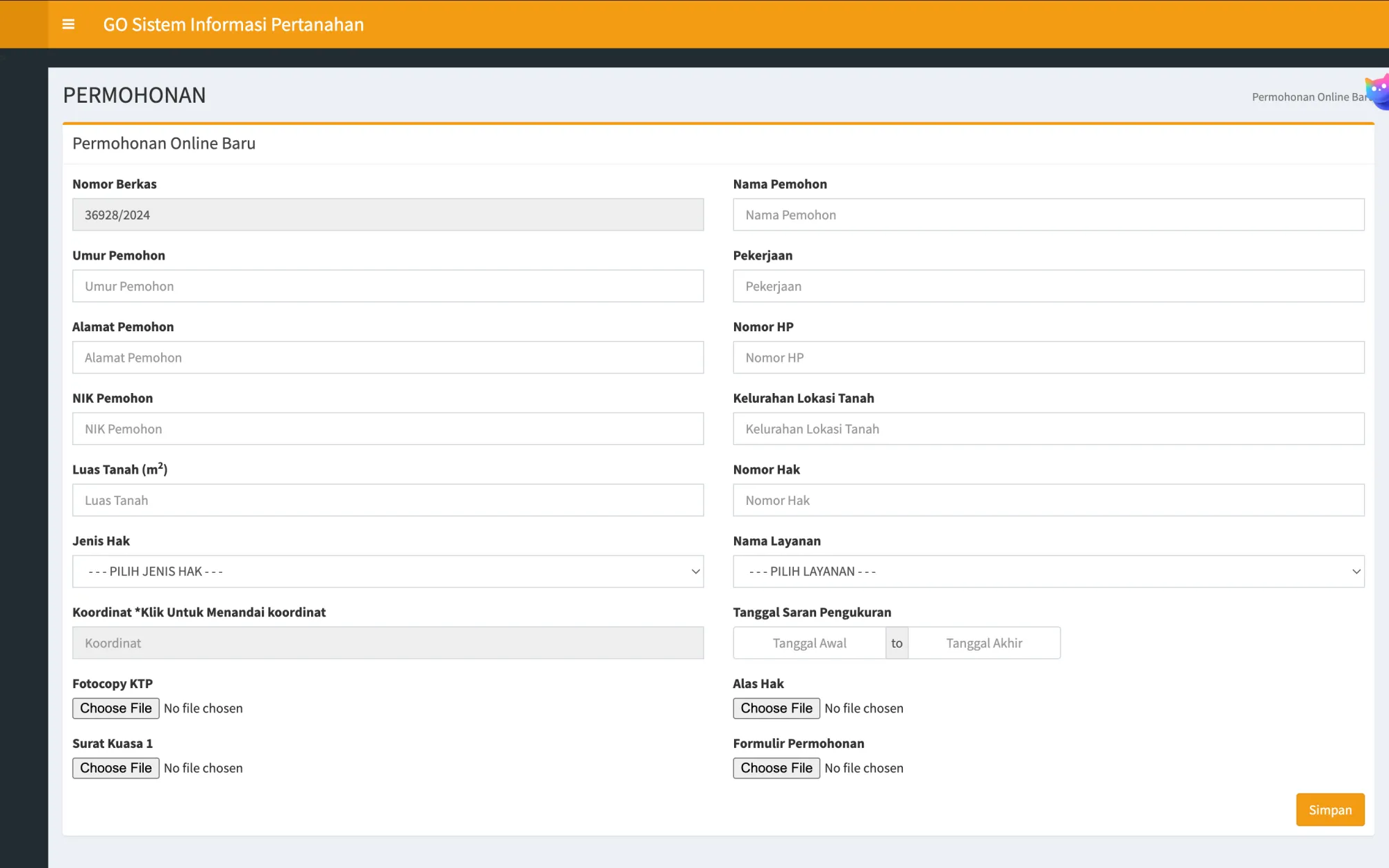The height and width of the screenshot is (868, 1389).
Task: Expand the Nama Layanan dropdown
Action: (1048, 571)
